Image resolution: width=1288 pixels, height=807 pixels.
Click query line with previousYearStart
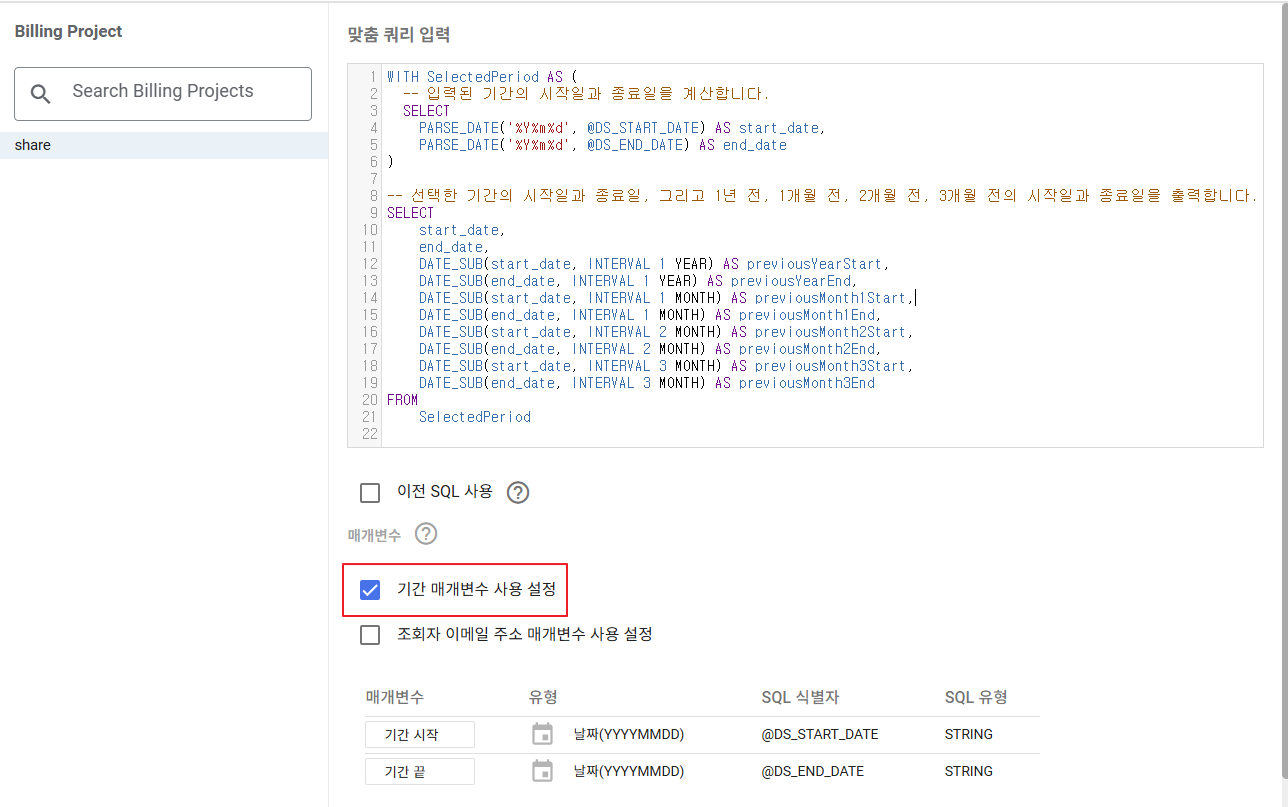coord(654,264)
